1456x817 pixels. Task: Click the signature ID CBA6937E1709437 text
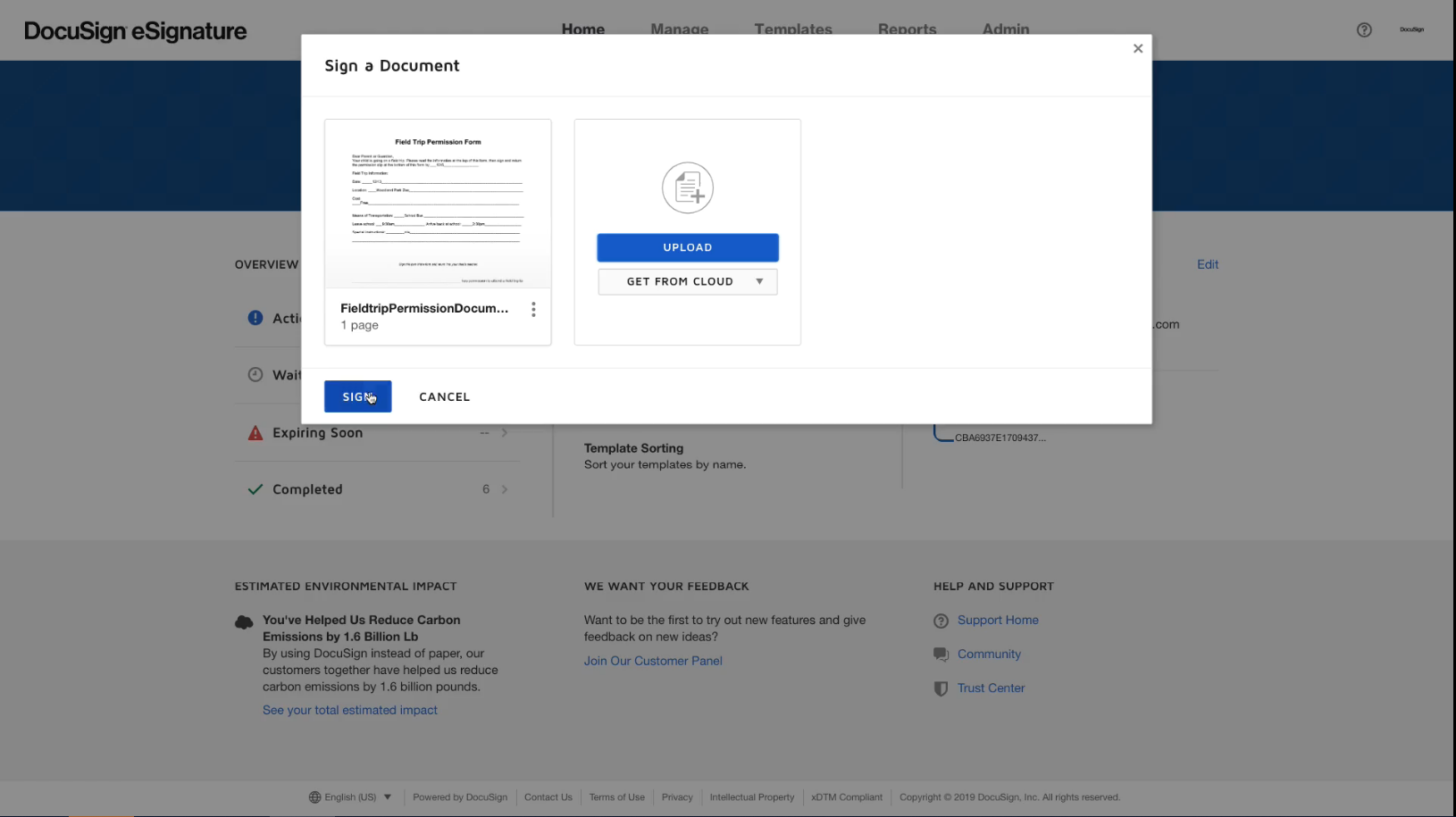tap(1000, 438)
